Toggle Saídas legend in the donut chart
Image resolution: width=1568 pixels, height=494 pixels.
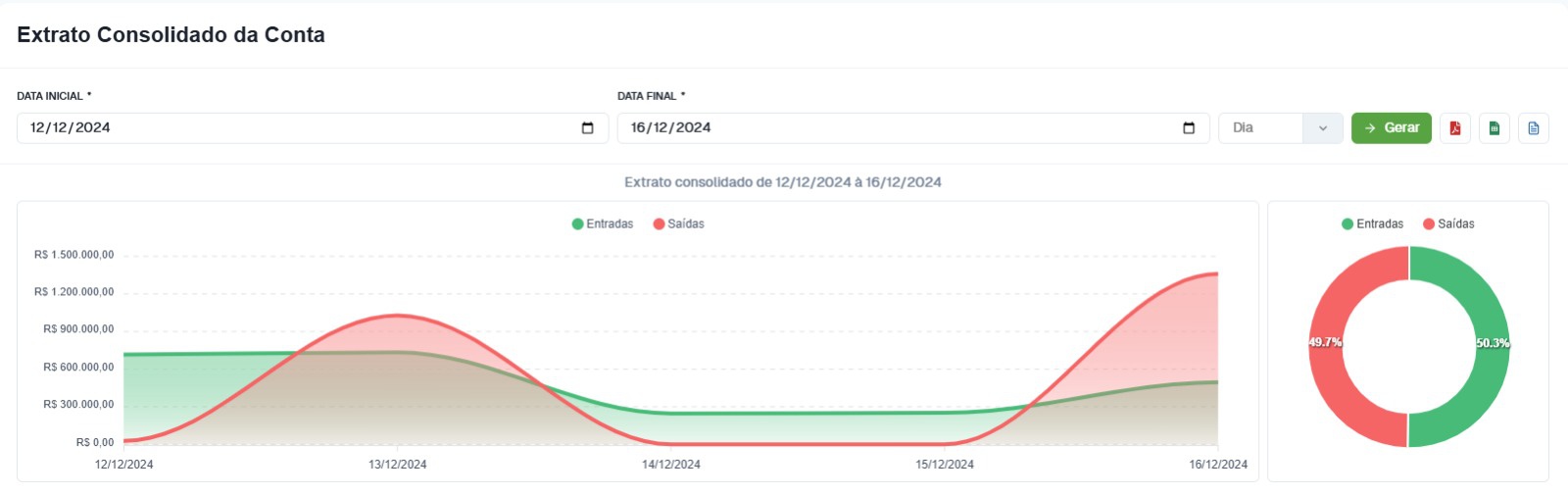1448,224
